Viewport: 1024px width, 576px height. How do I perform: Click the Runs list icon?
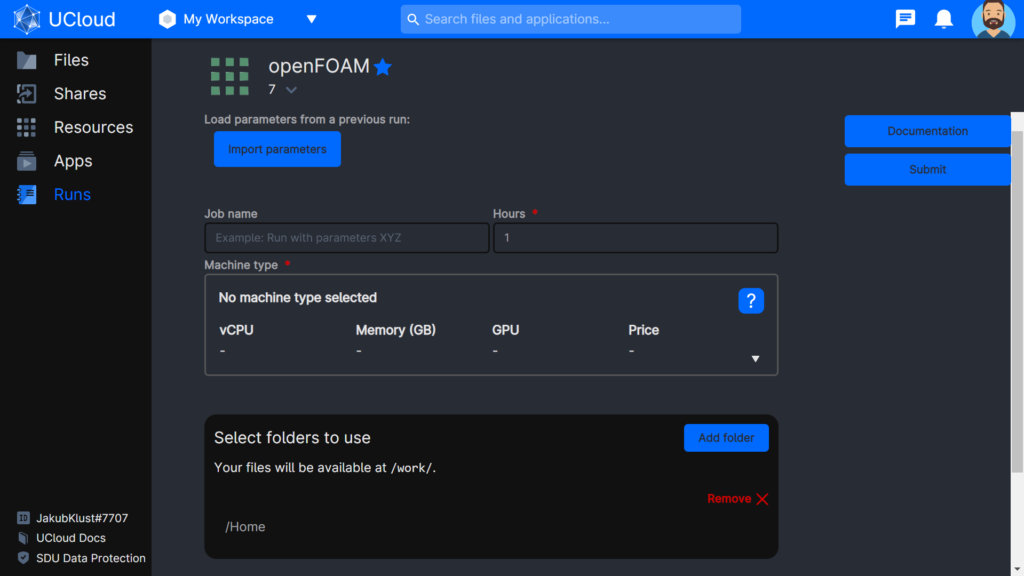[26, 195]
